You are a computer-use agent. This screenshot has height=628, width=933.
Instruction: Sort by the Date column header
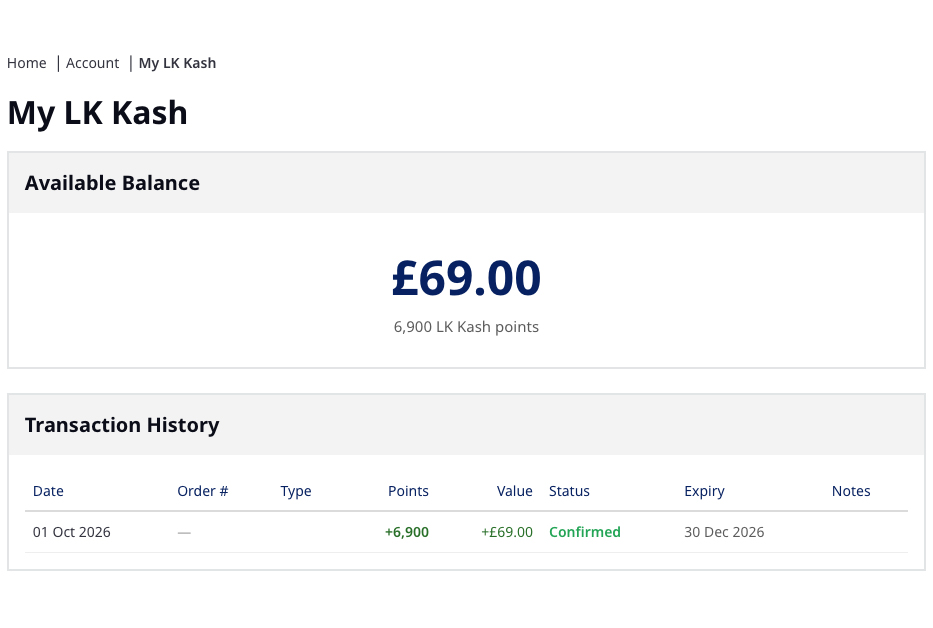[48, 491]
